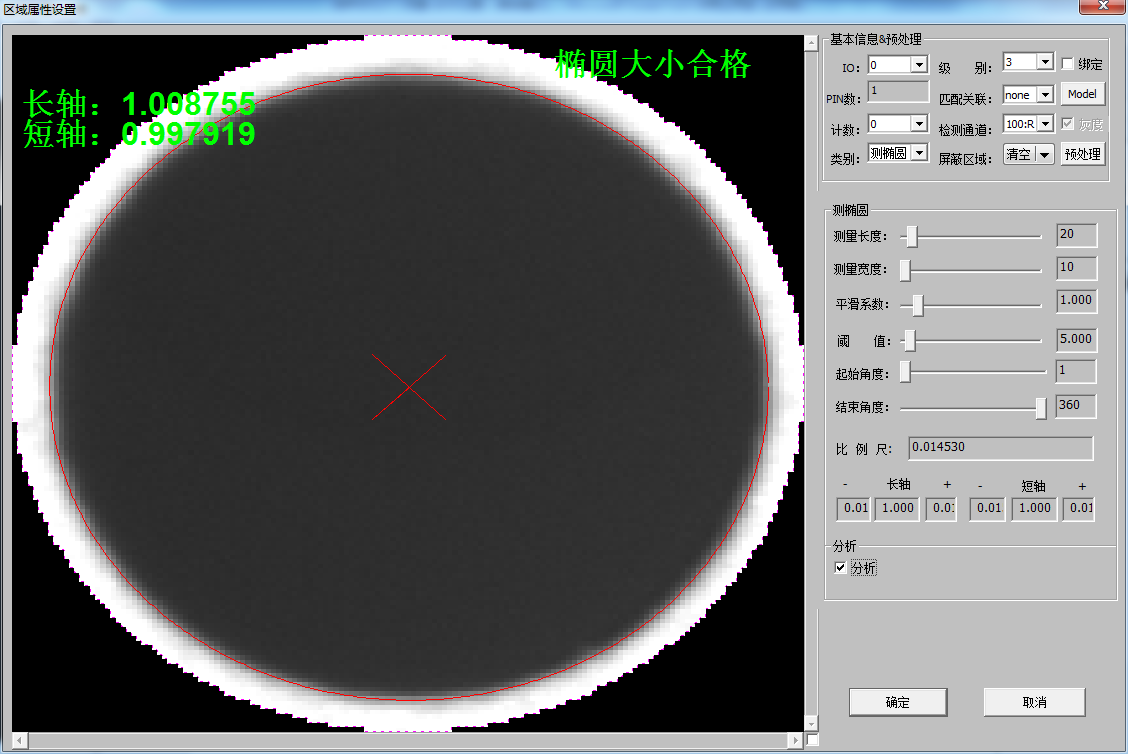Click the 结束角度 slider handle
Screen dimensions: 1128x754
click(x=1041, y=408)
